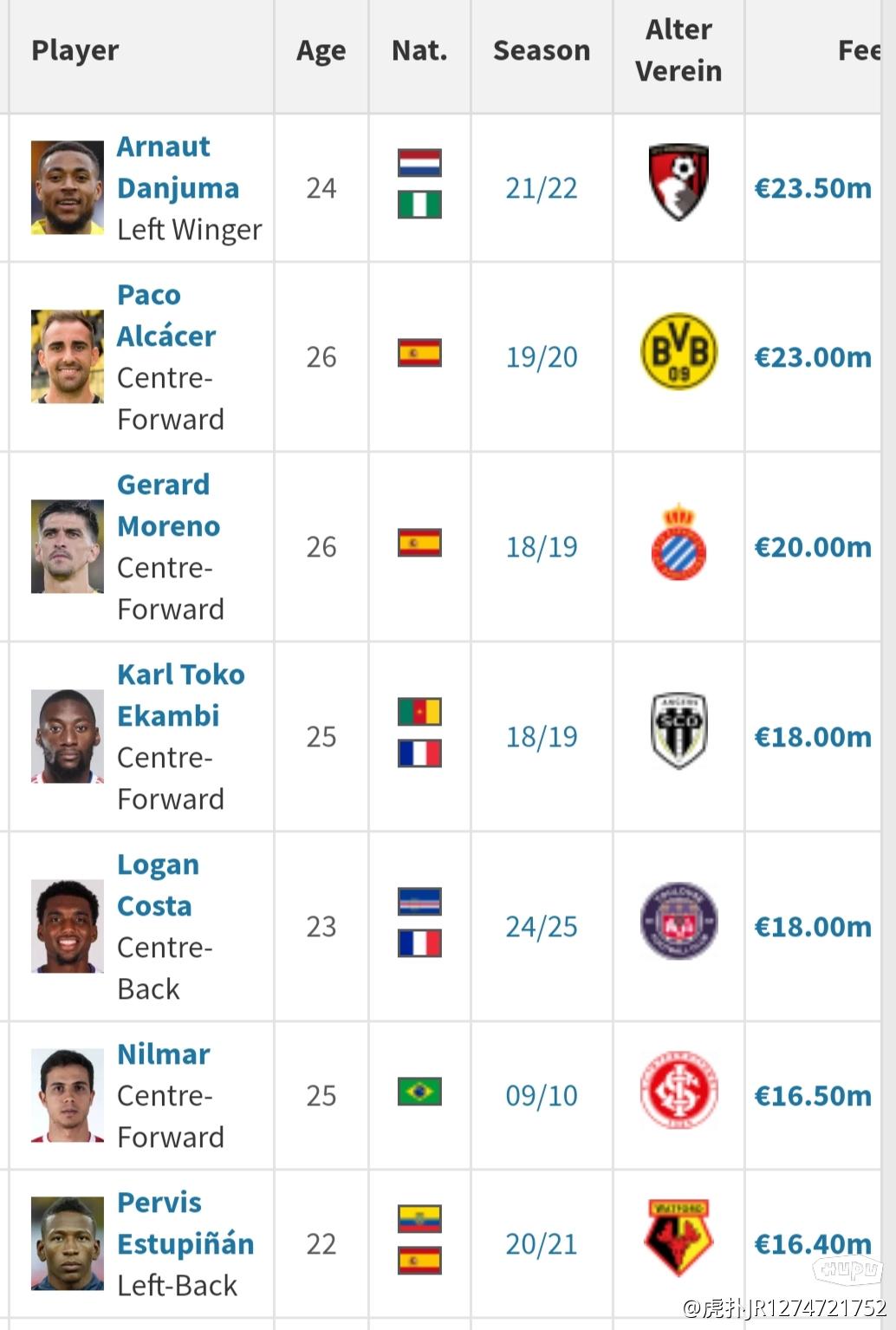Screen dimensions: 896x1330
Task: Click the Borussia Dortmund BVB logo
Action: pos(678,351)
